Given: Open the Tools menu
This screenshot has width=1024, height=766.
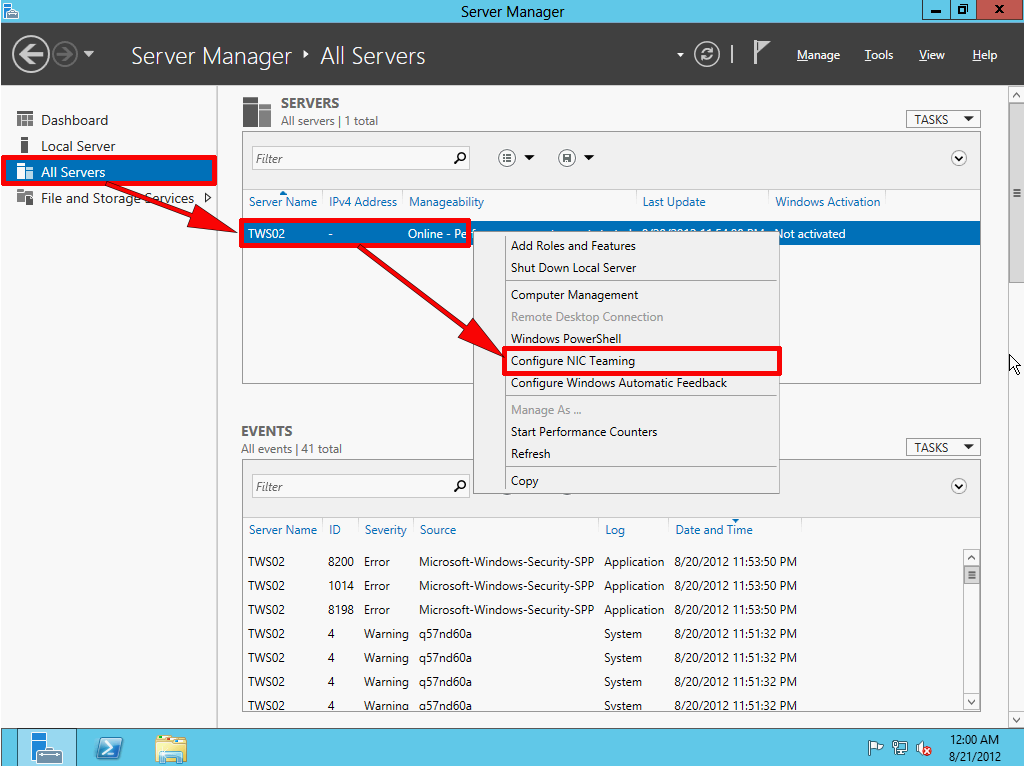Looking at the screenshot, I should 878,55.
